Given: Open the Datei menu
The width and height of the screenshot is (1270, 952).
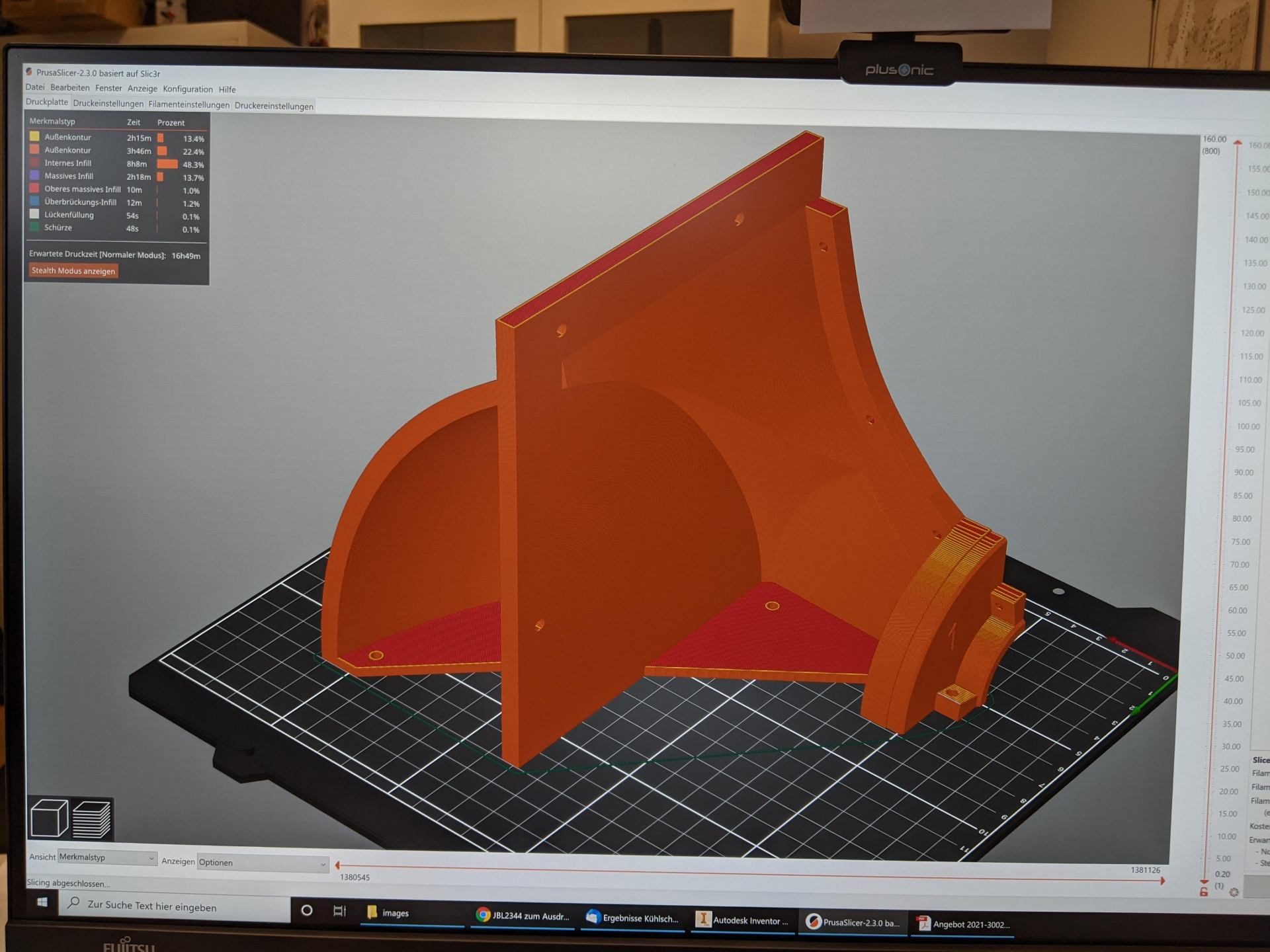Looking at the screenshot, I should point(35,87).
